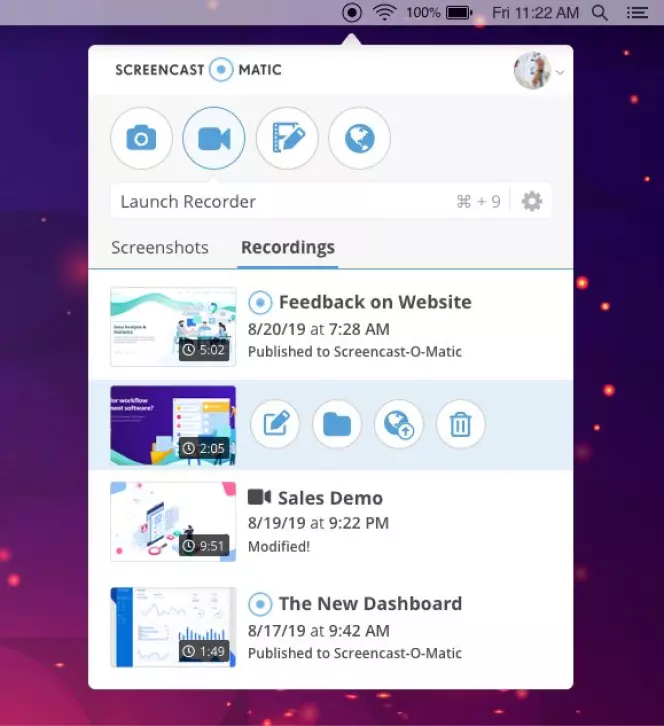Open the video editor pencil-film icon

(x=287, y=138)
